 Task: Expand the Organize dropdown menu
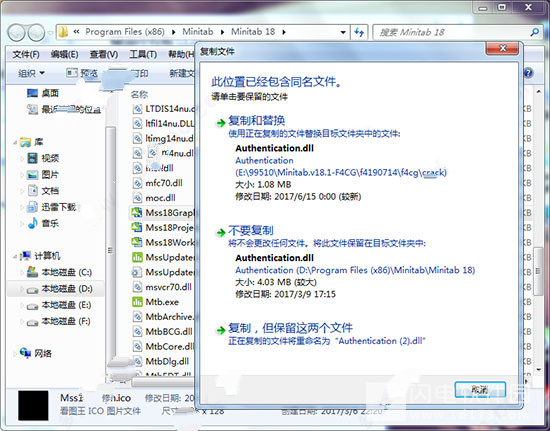pyautogui.click(x=31, y=73)
